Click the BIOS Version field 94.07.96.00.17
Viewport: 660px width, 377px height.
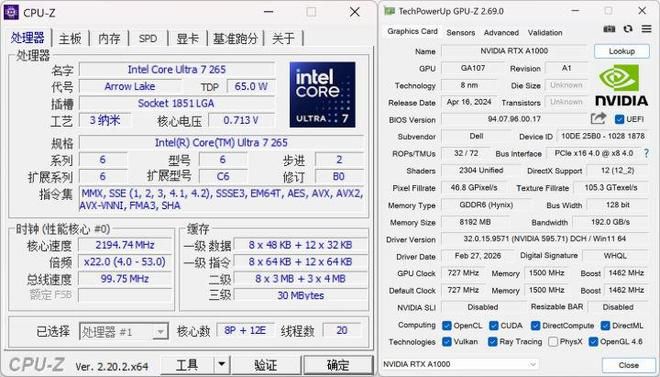coord(514,119)
